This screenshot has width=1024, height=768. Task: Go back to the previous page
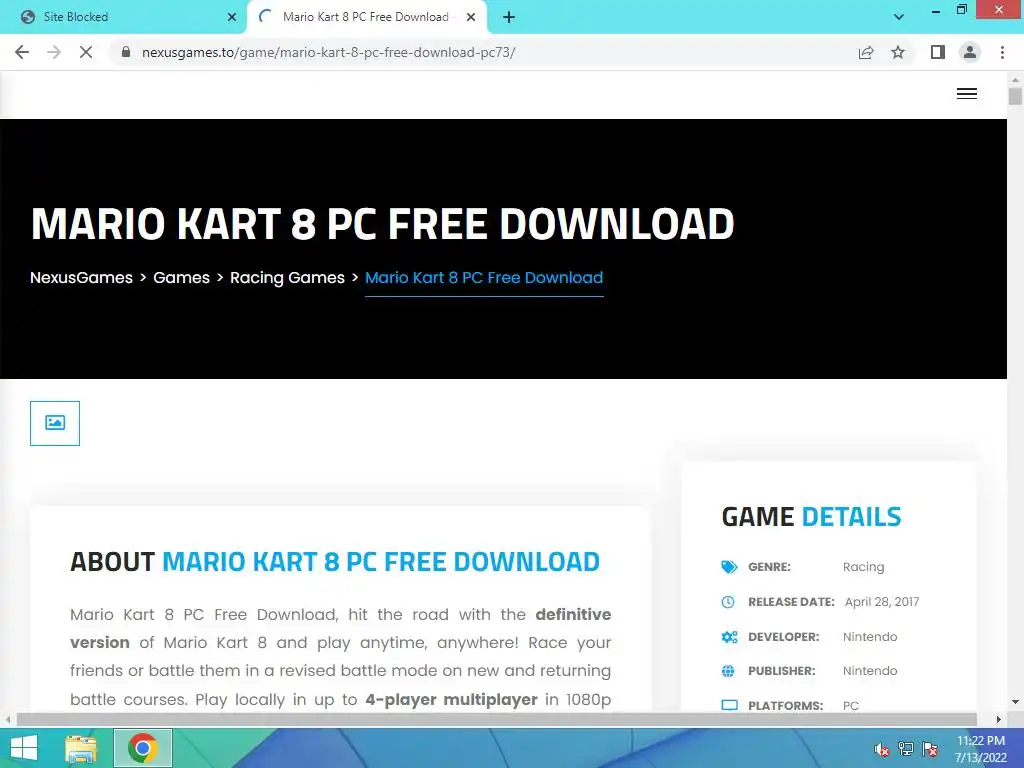(22, 52)
